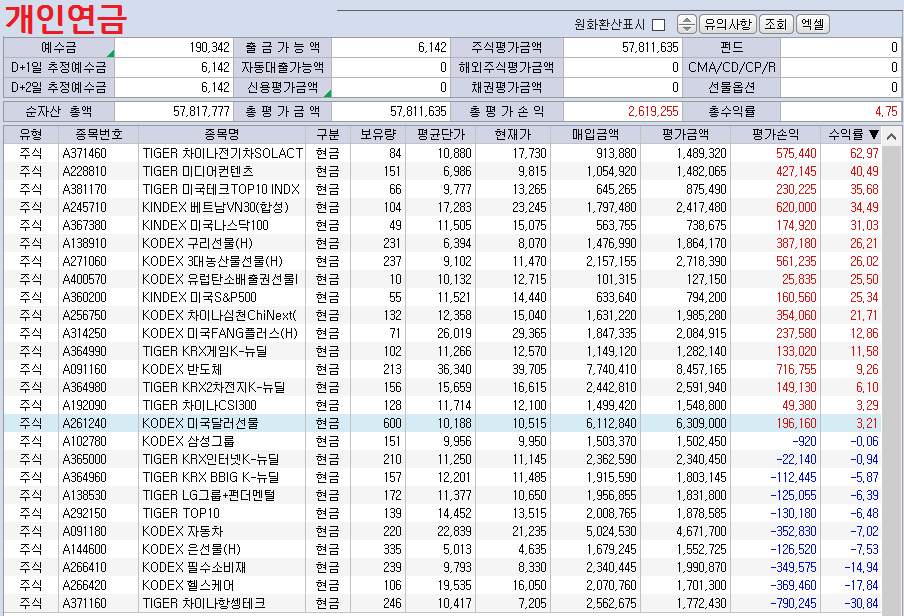The width and height of the screenshot is (904, 616).
Task: Click the 평균단가 column header
Action: [x=440, y=134]
